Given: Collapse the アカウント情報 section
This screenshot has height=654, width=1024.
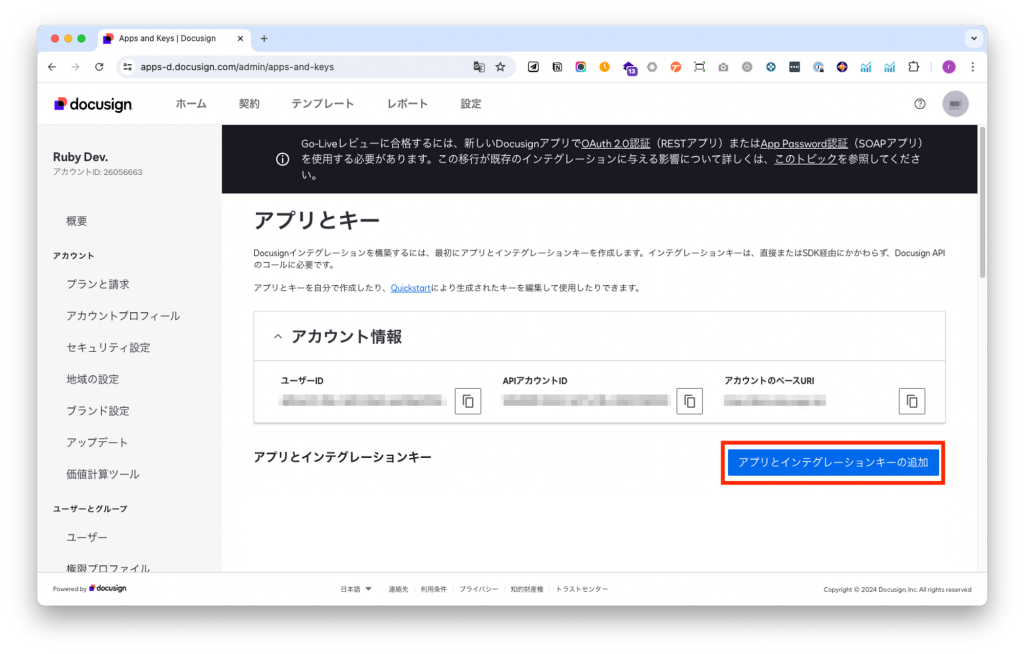Looking at the screenshot, I should pyautogui.click(x=278, y=337).
